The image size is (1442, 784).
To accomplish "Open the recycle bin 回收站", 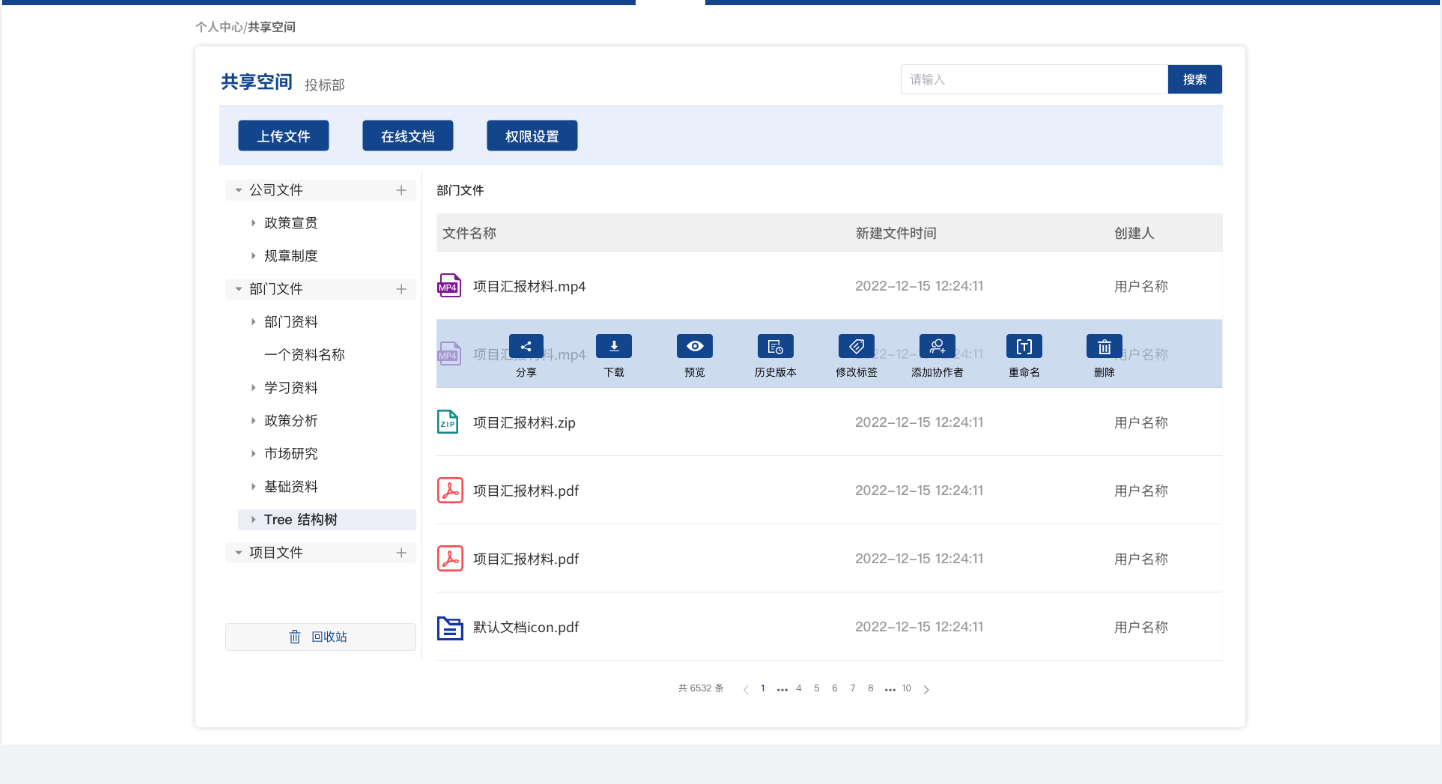I will pyautogui.click(x=320, y=637).
